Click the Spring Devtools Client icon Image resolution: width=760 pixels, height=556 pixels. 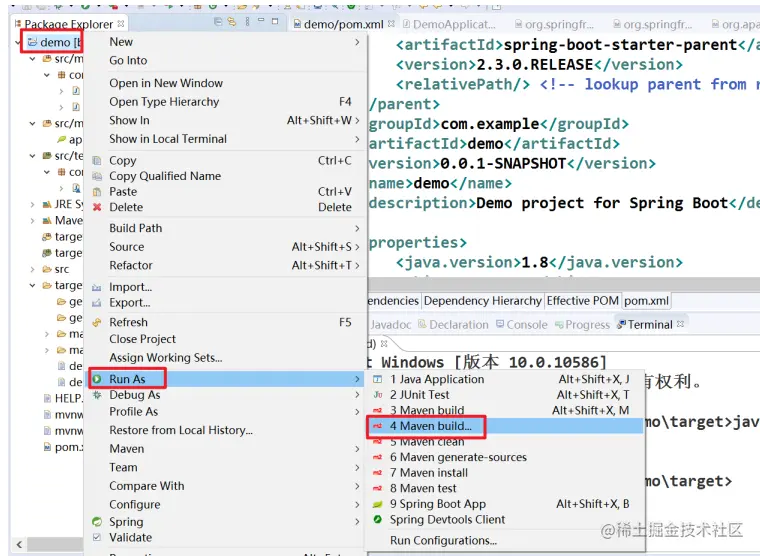[378, 519]
